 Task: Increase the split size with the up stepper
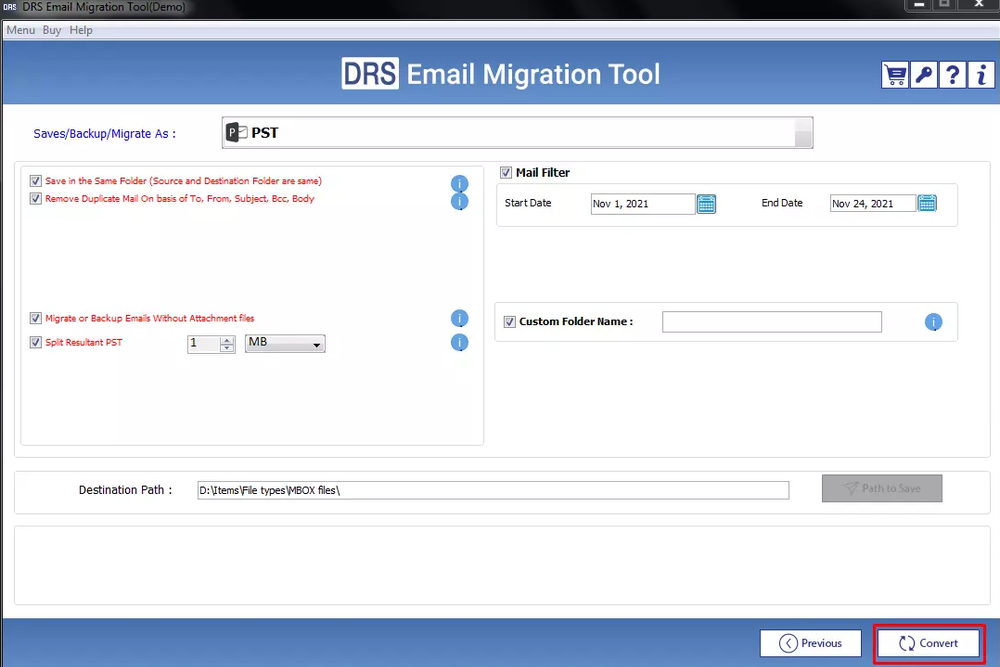(x=224, y=339)
